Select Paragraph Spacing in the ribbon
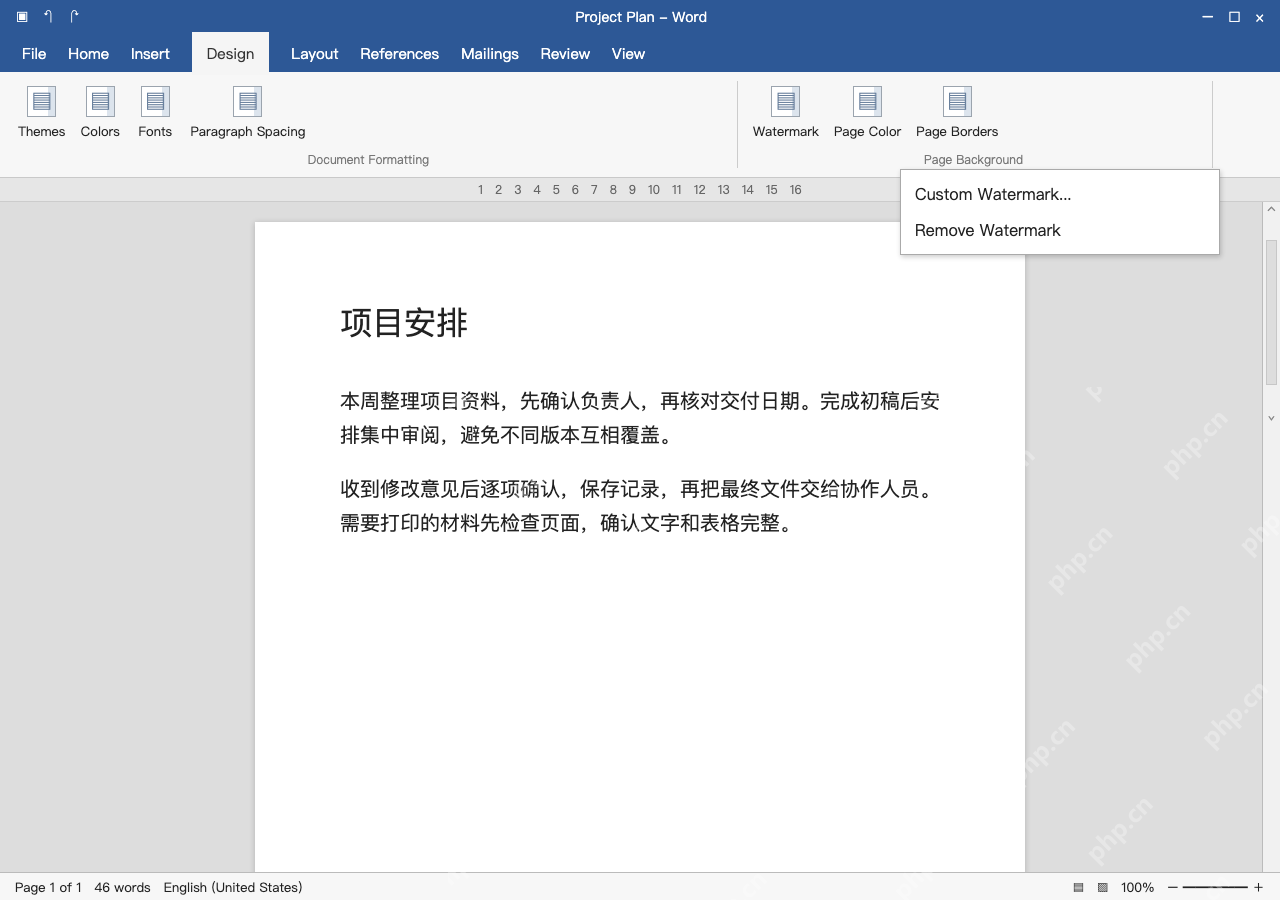This screenshot has height=900, width=1280. (x=247, y=112)
